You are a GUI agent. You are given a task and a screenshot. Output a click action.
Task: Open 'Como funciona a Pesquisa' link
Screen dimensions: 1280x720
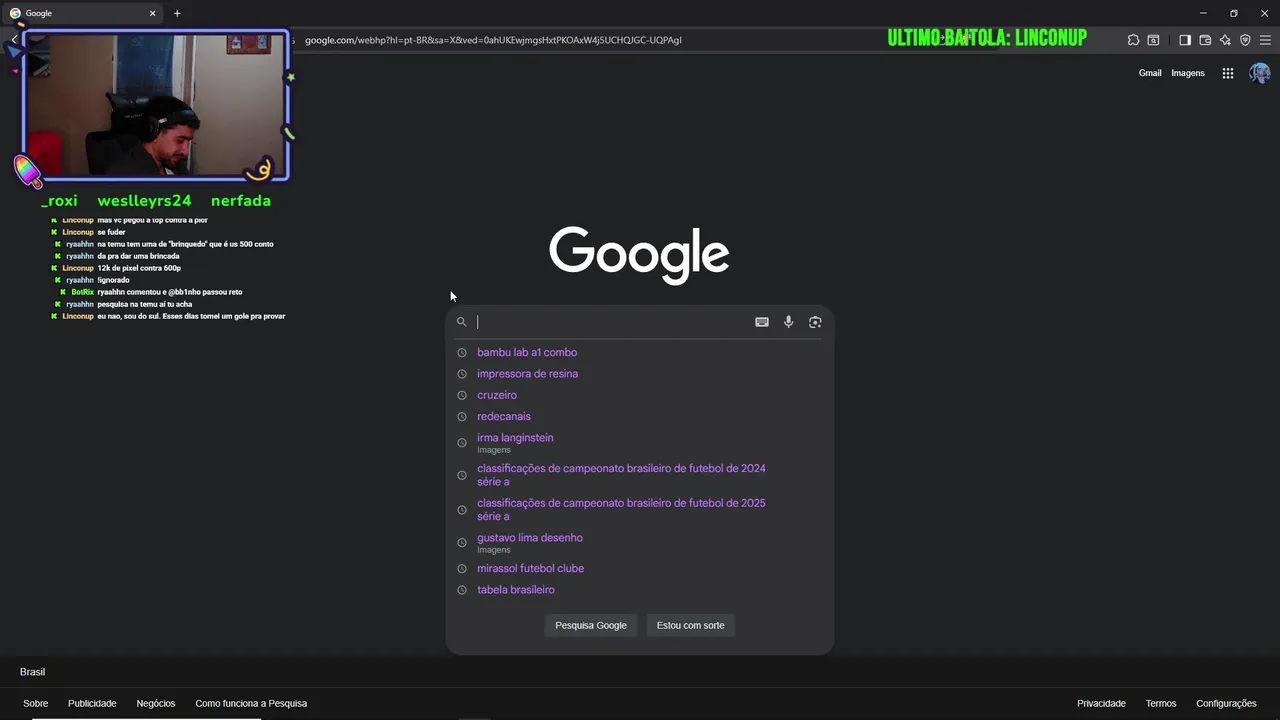tap(251, 703)
